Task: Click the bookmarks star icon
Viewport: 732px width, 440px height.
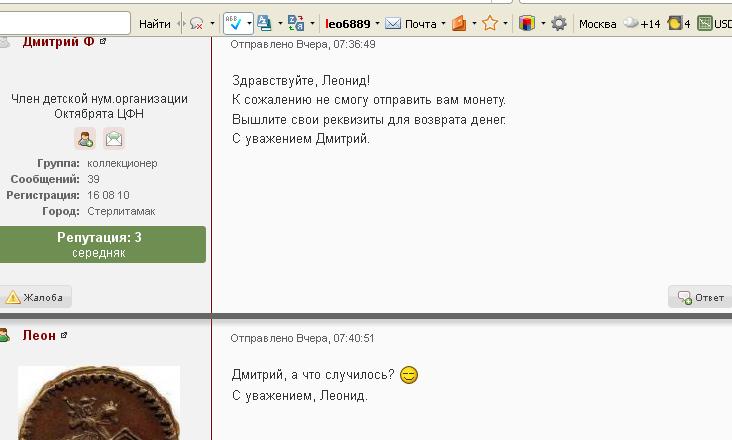Action: point(490,23)
